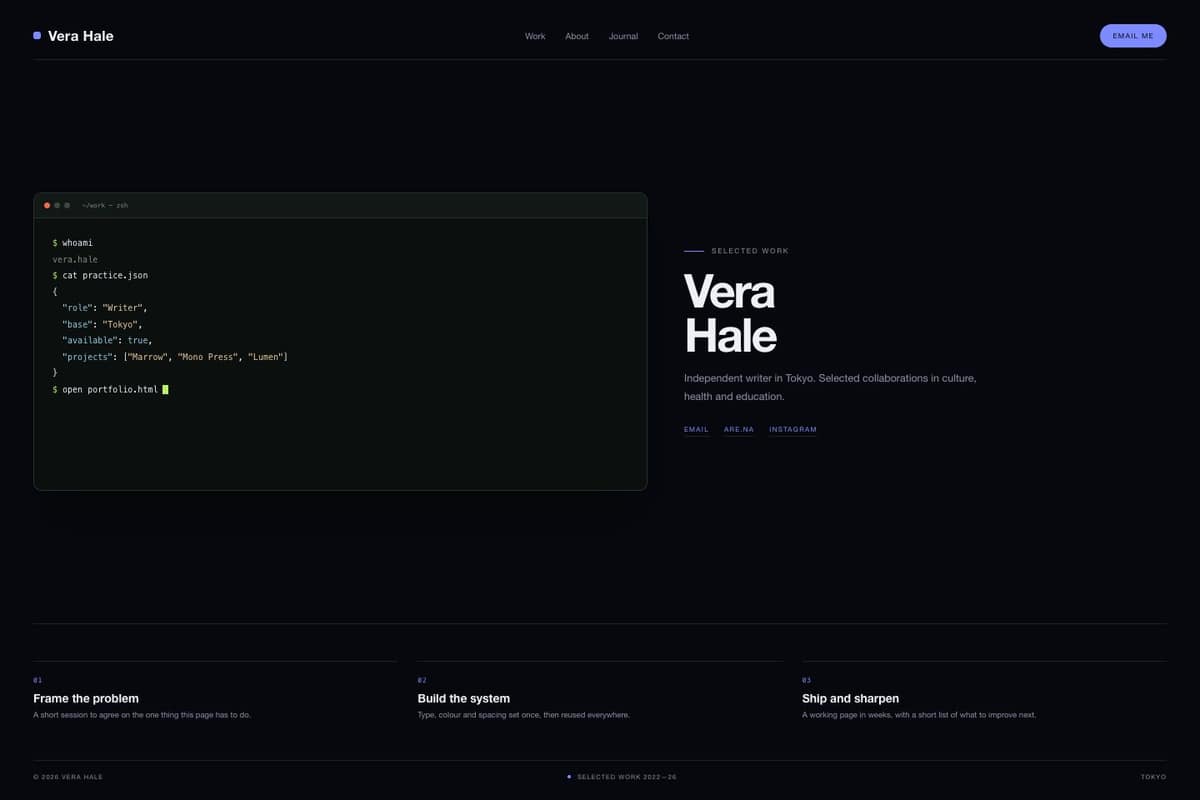The width and height of the screenshot is (1200, 800).
Task: Click the ~/work — zsh terminal title
Action: (105, 205)
